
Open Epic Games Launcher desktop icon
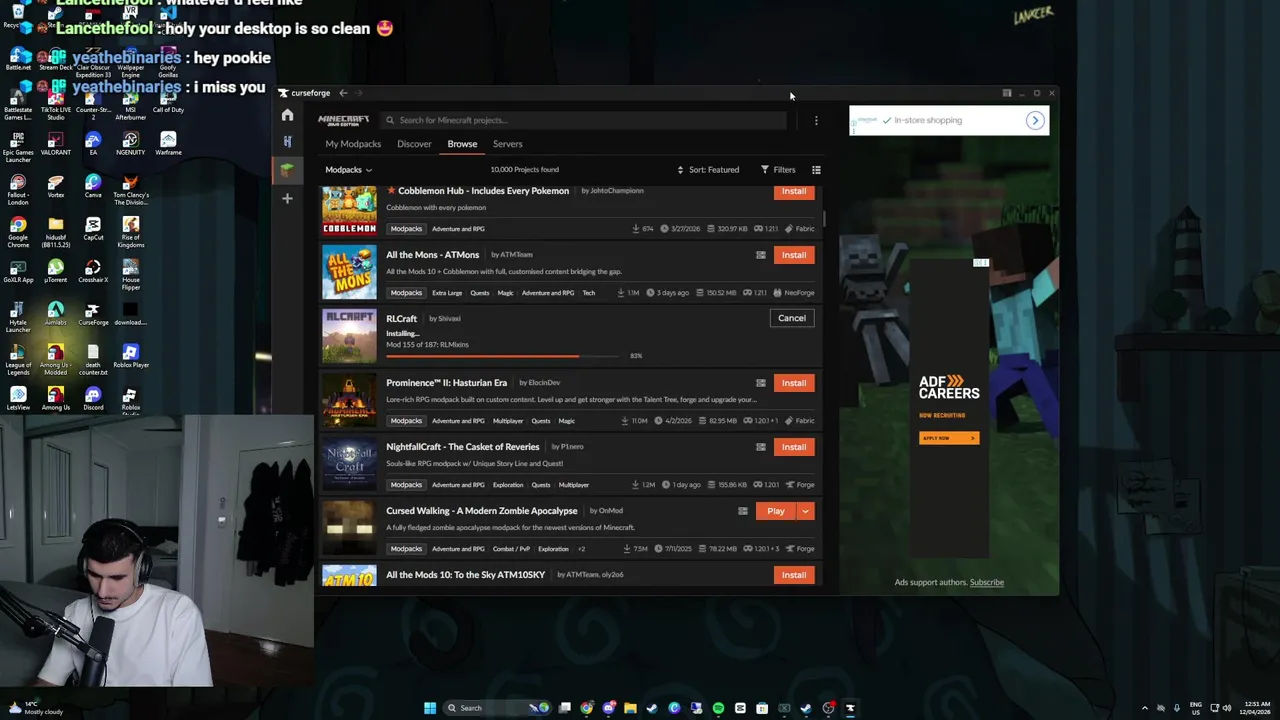(x=18, y=143)
